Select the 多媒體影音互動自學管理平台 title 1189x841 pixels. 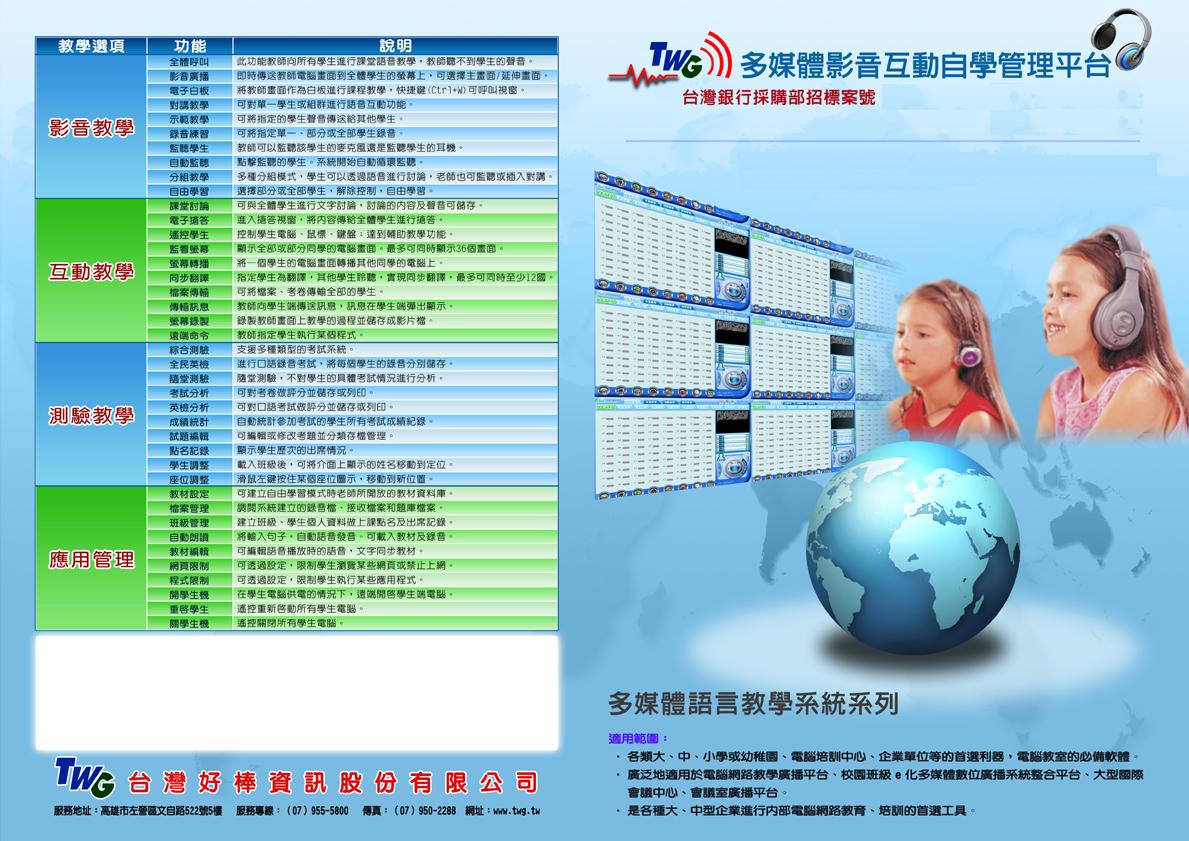point(924,65)
